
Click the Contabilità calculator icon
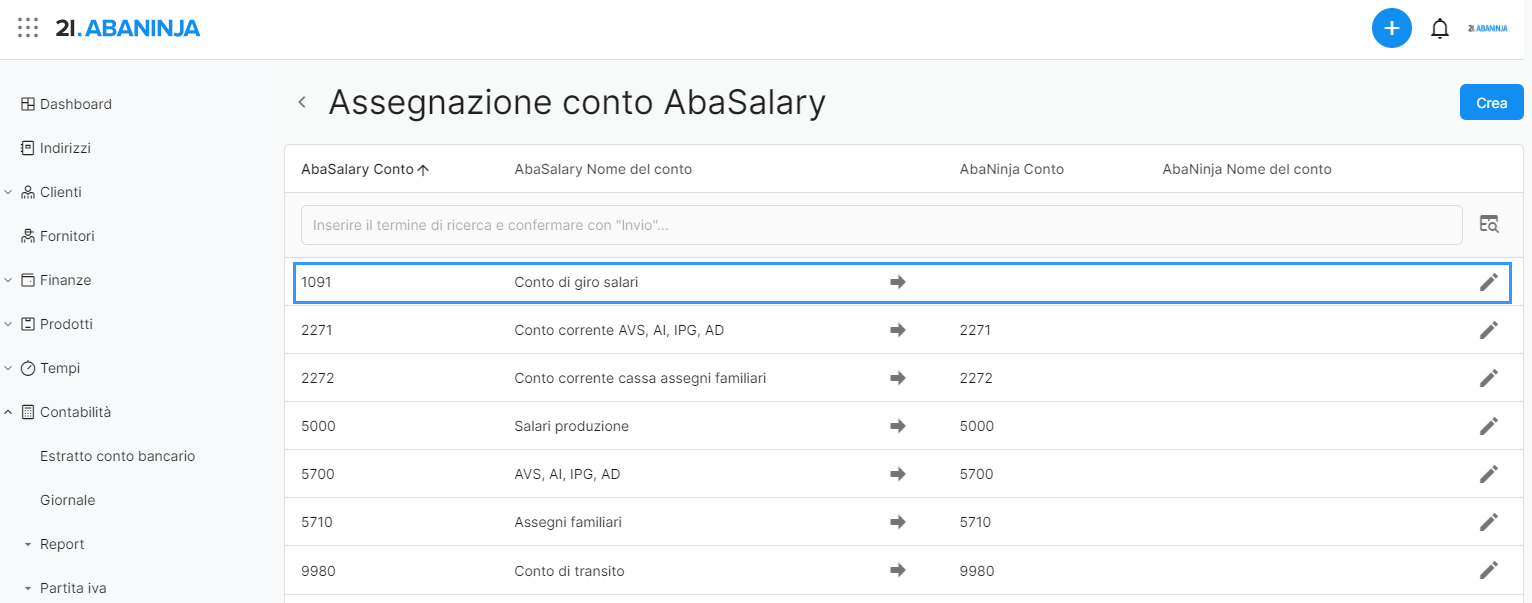click(28, 412)
